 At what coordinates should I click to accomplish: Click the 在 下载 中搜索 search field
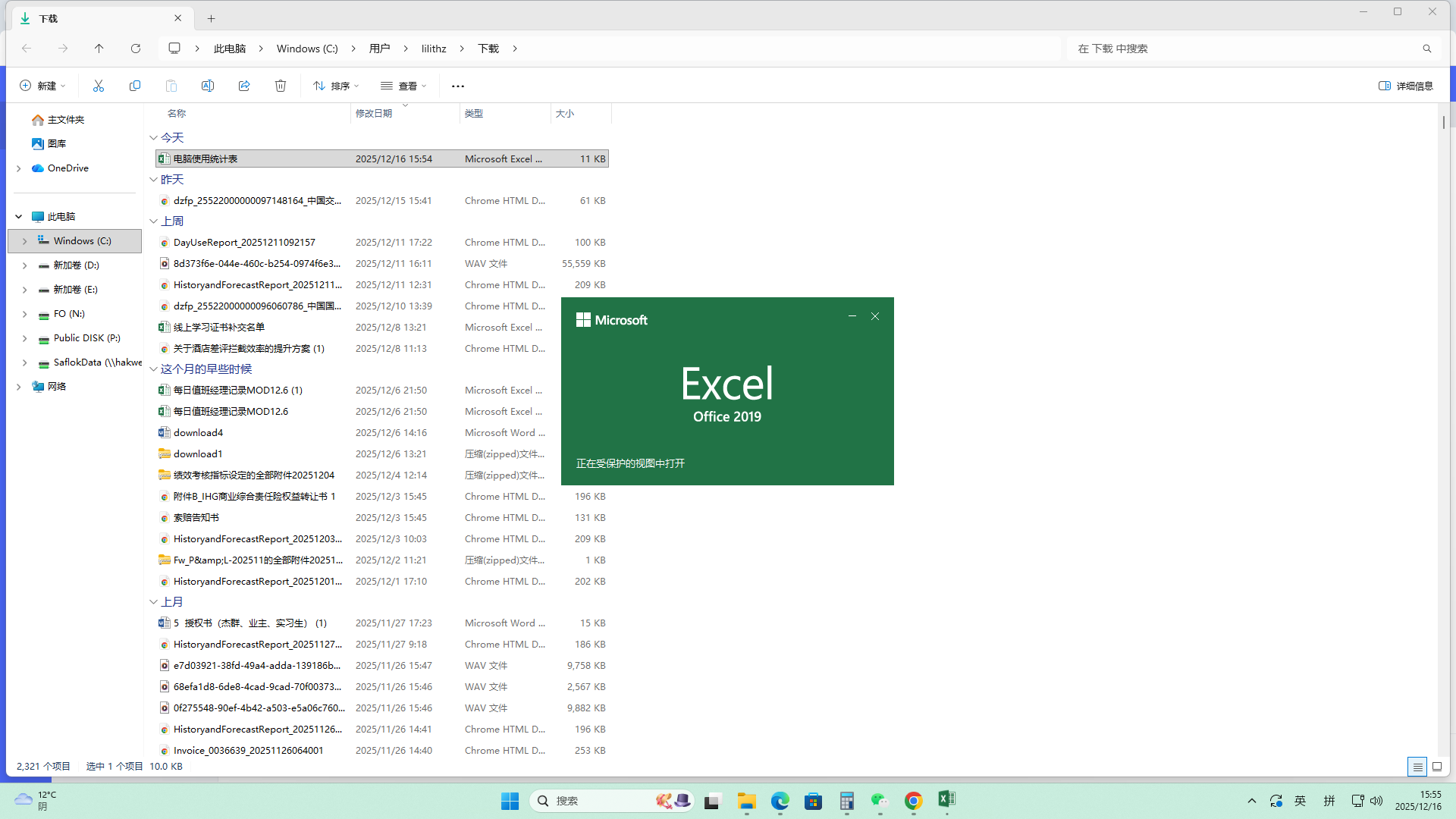(x=1244, y=49)
